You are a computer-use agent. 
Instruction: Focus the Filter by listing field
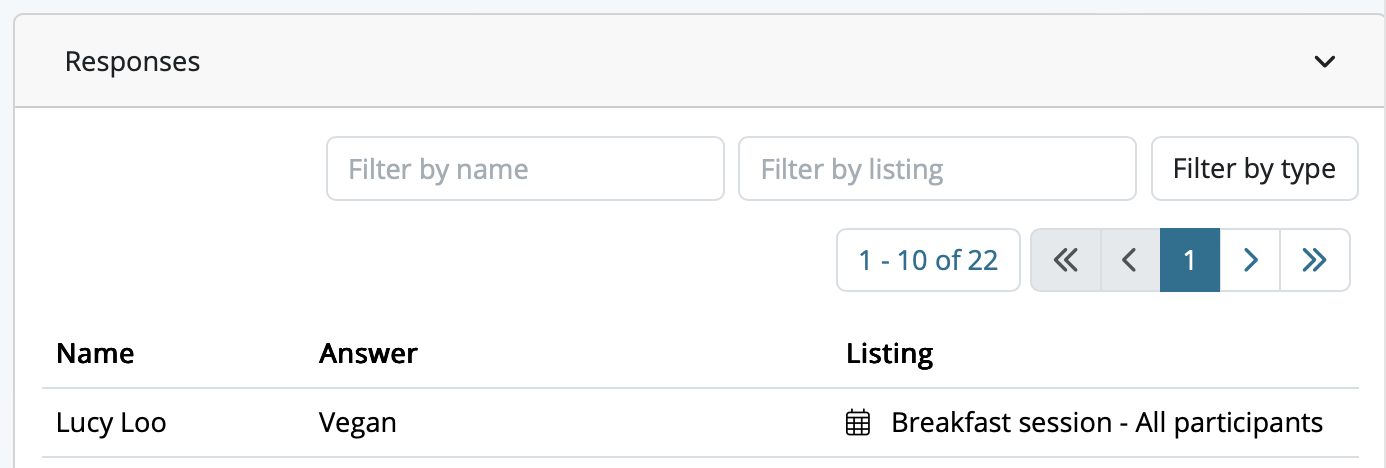tap(937, 169)
